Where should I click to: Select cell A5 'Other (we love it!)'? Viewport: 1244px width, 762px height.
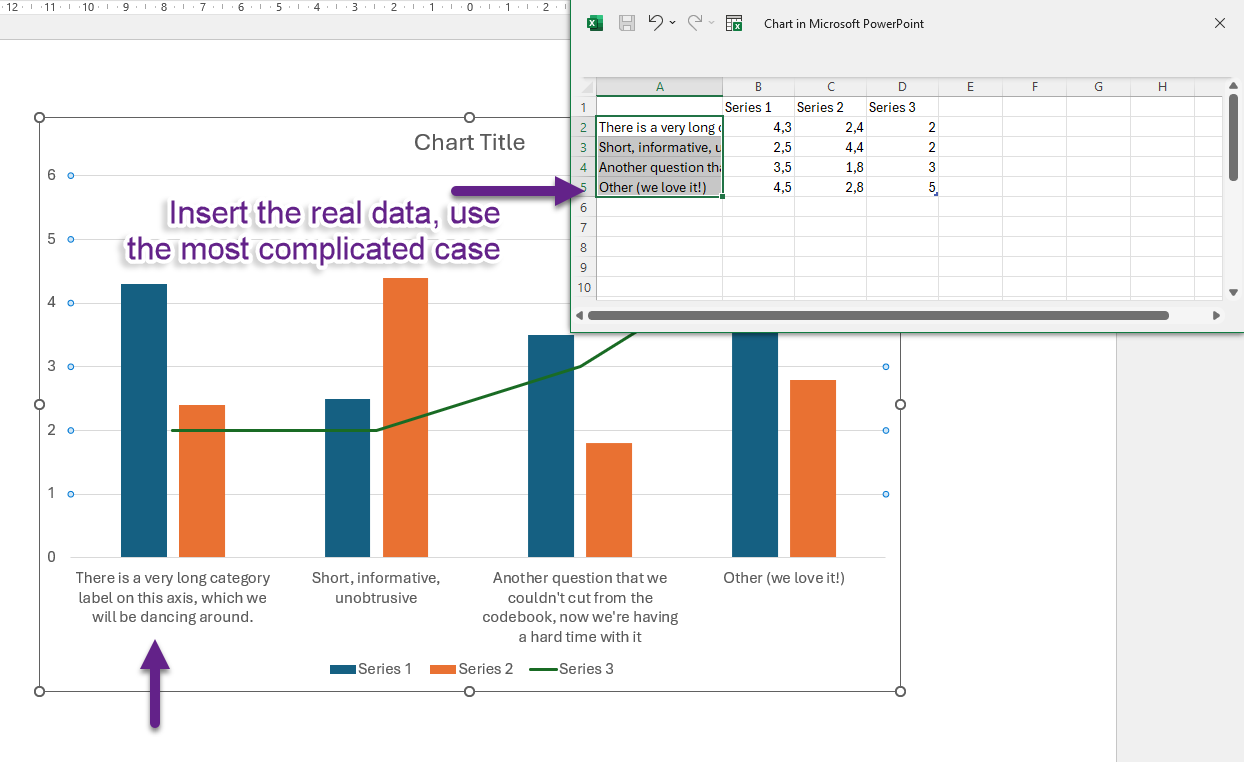point(659,187)
